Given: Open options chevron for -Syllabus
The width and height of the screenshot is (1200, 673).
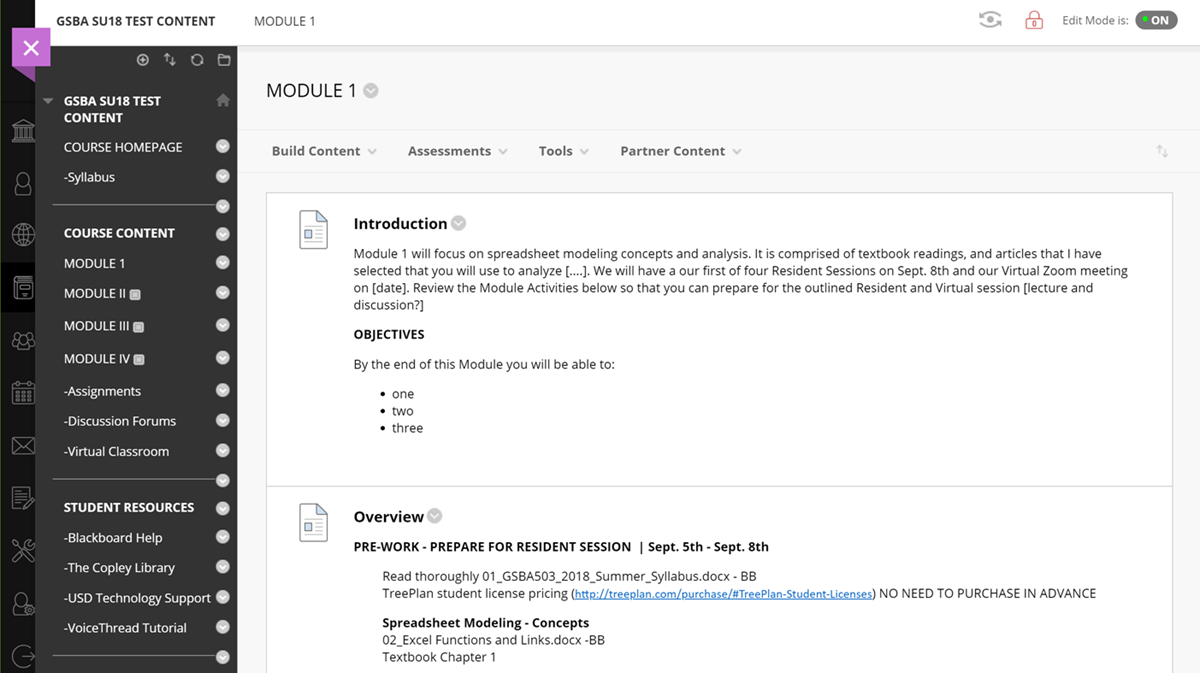Looking at the screenshot, I should pyautogui.click(x=223, y=176).
